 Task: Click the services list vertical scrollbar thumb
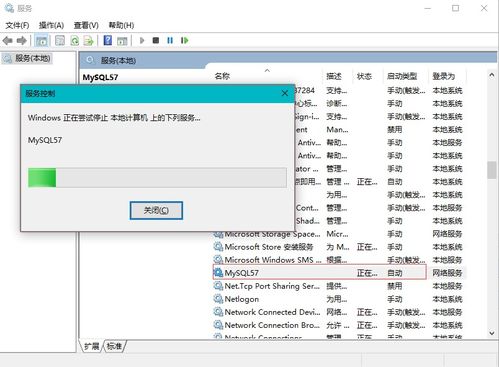pos(491,170)
